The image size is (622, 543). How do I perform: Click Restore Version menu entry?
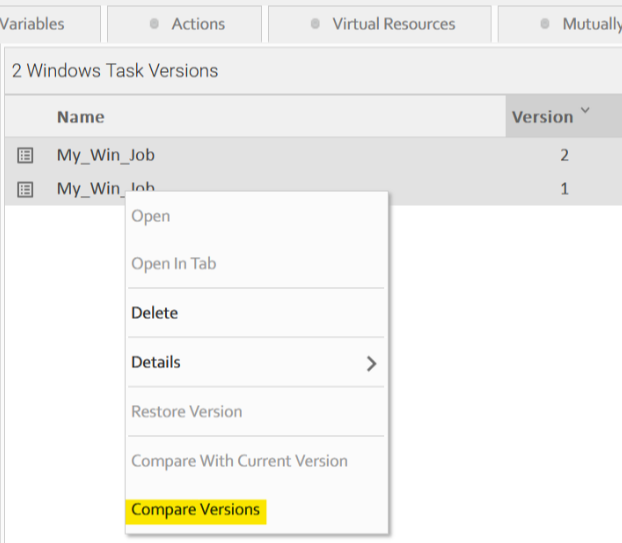[187, 411]
